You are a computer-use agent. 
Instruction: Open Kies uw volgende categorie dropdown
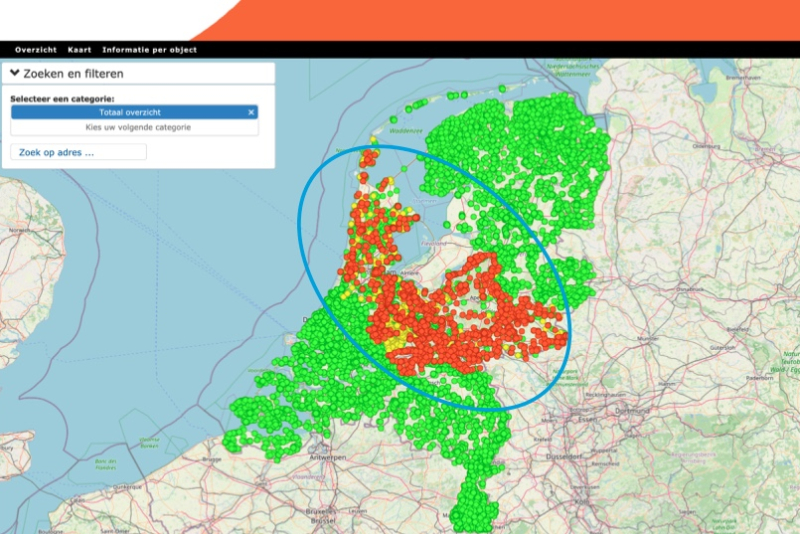coord(134,128)
